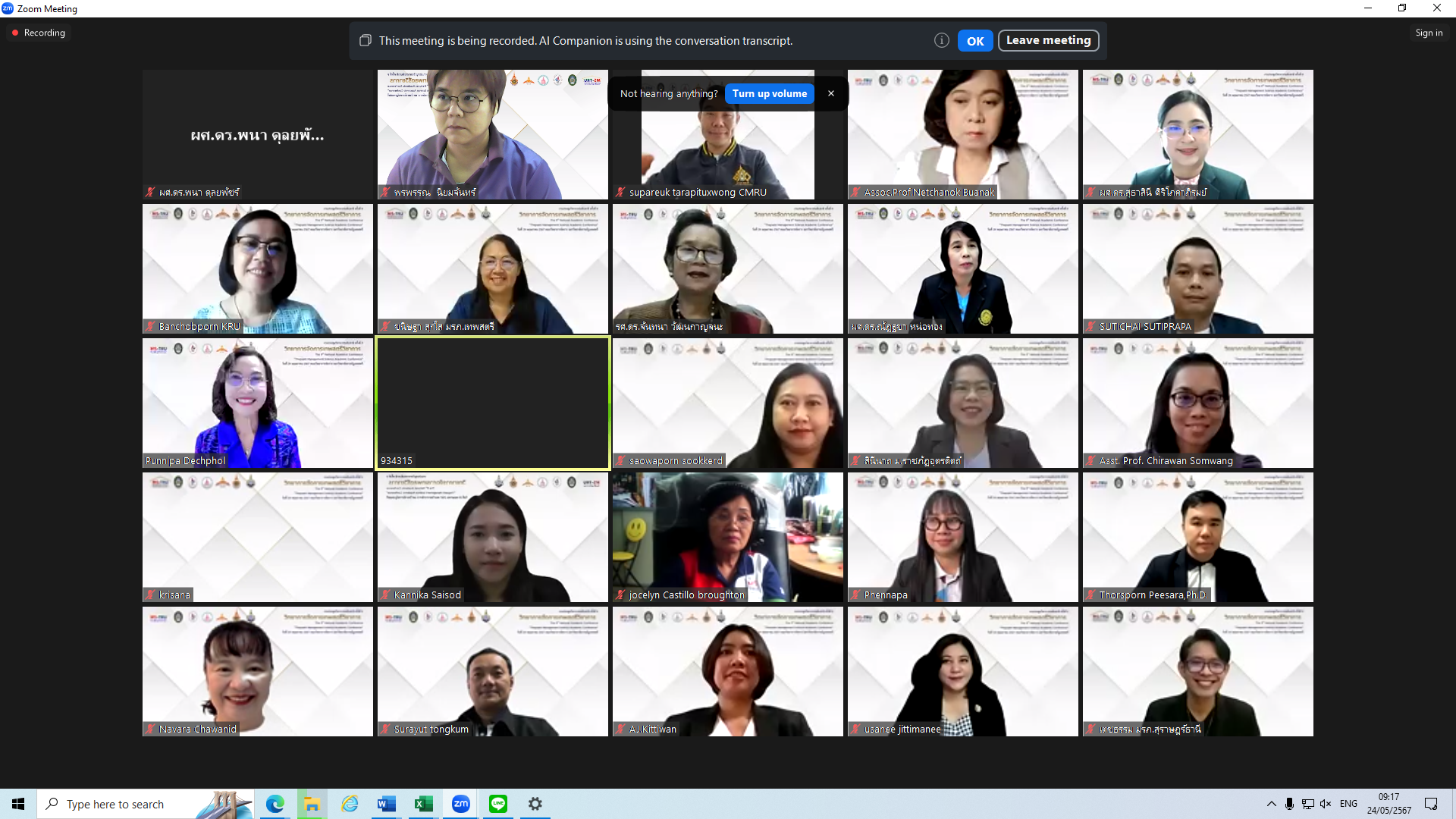The image size is (1456, 819).
Task: Open Zoom icon in the taskbar
Action: [460, 804]
